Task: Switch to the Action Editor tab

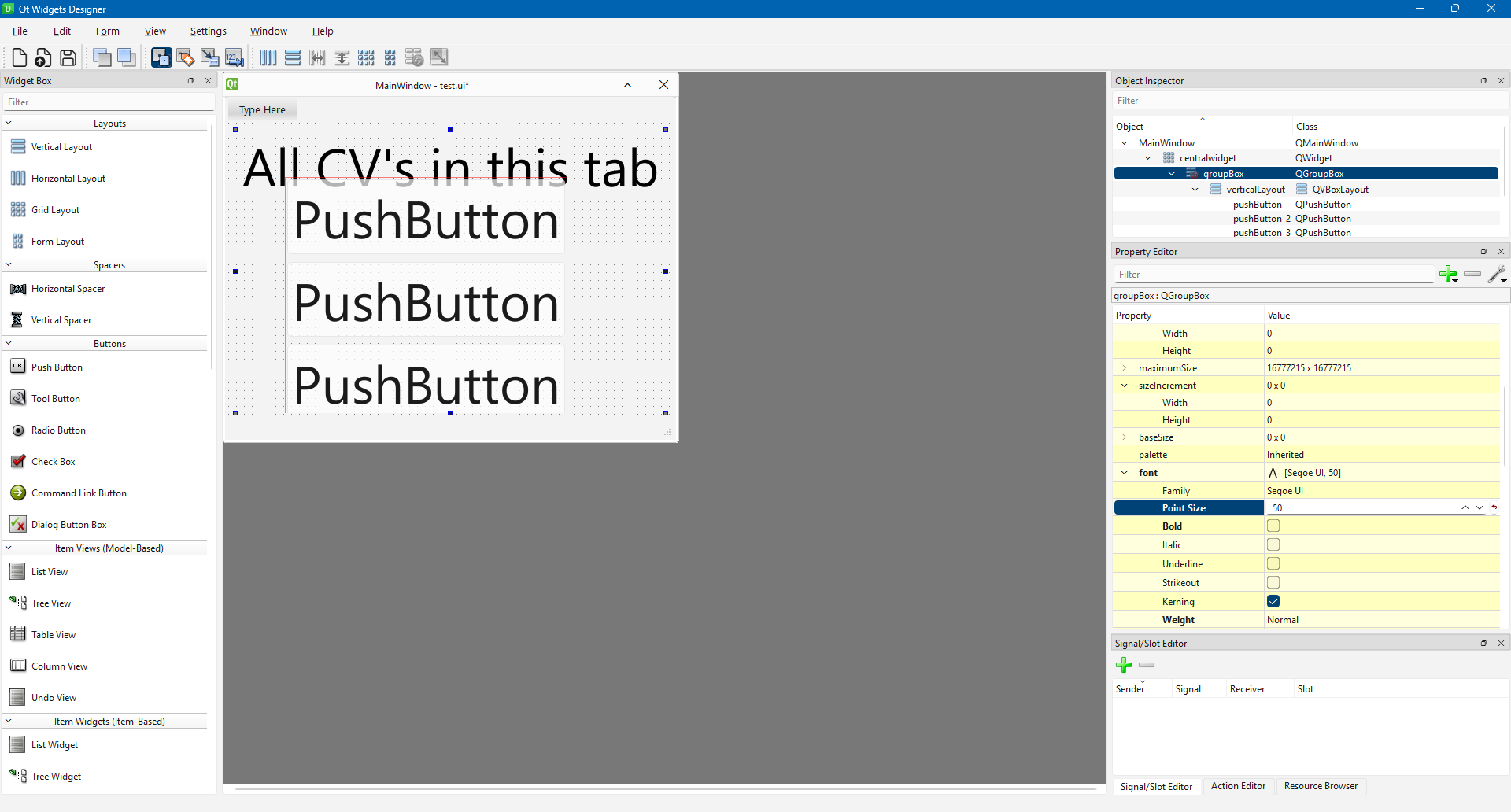Action: click(1238, 786)
